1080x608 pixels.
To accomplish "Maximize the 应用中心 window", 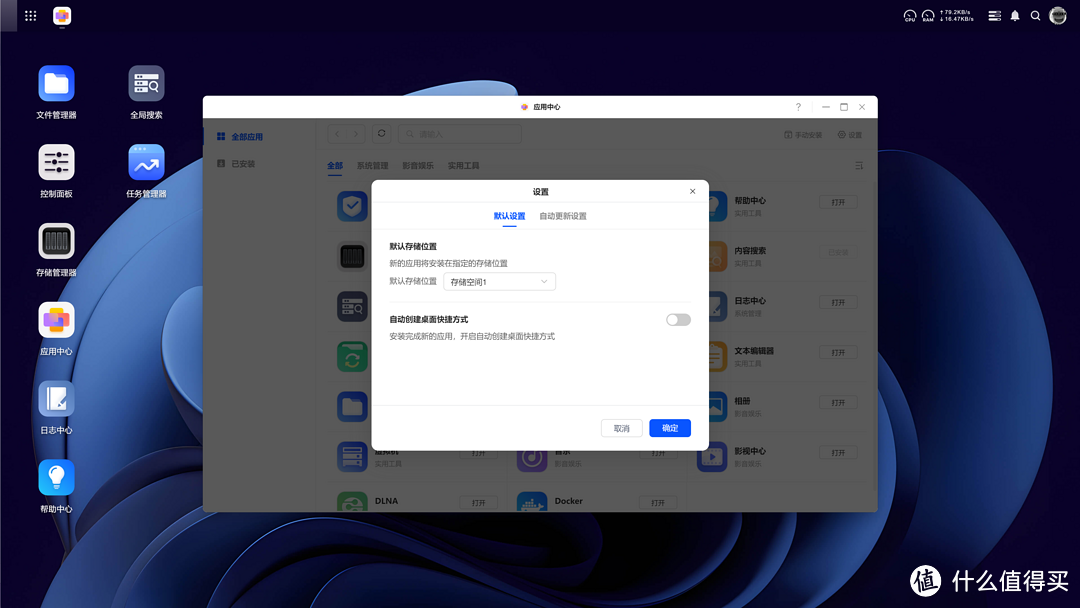I will pos(844,107).
